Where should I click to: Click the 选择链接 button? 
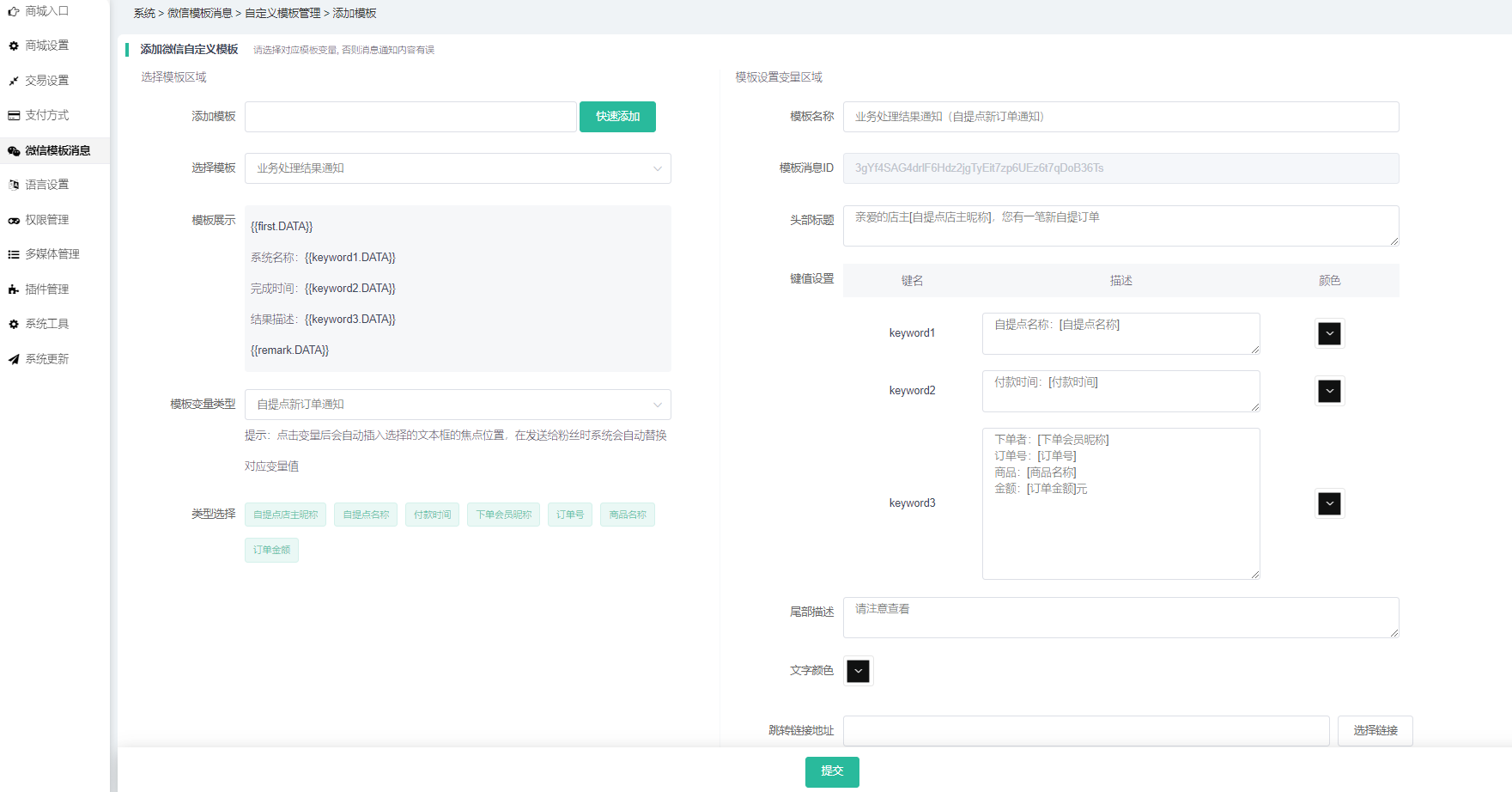1375,730
